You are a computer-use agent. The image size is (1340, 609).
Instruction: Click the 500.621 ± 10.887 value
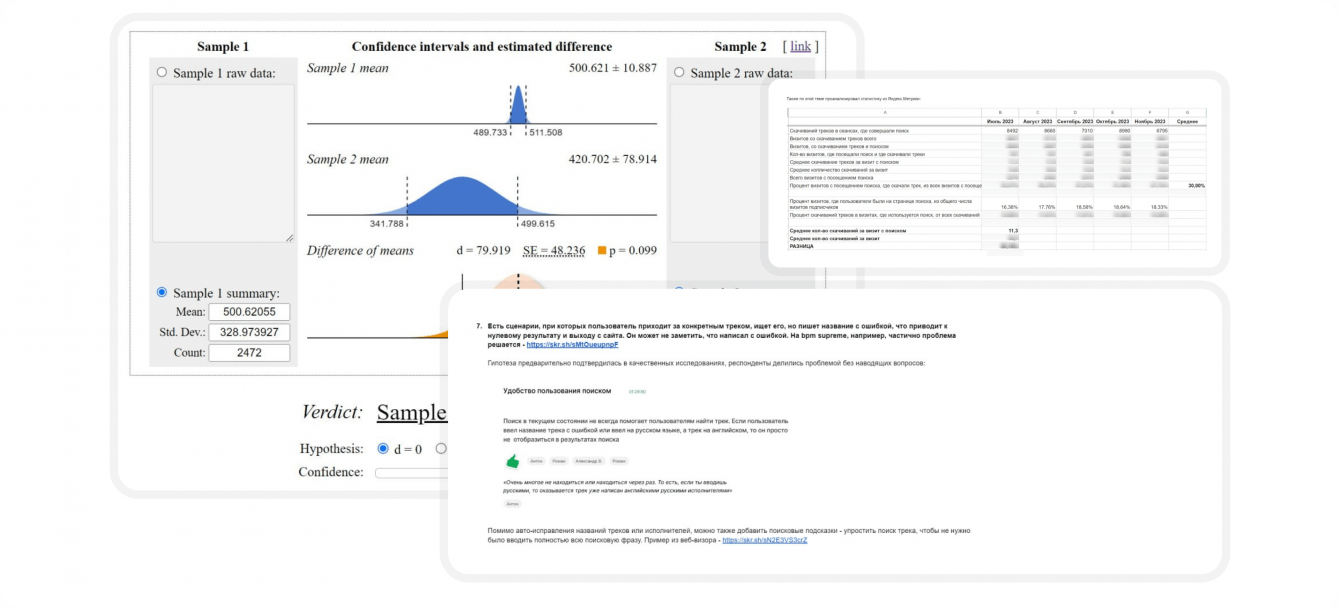[x=613, y=68]
